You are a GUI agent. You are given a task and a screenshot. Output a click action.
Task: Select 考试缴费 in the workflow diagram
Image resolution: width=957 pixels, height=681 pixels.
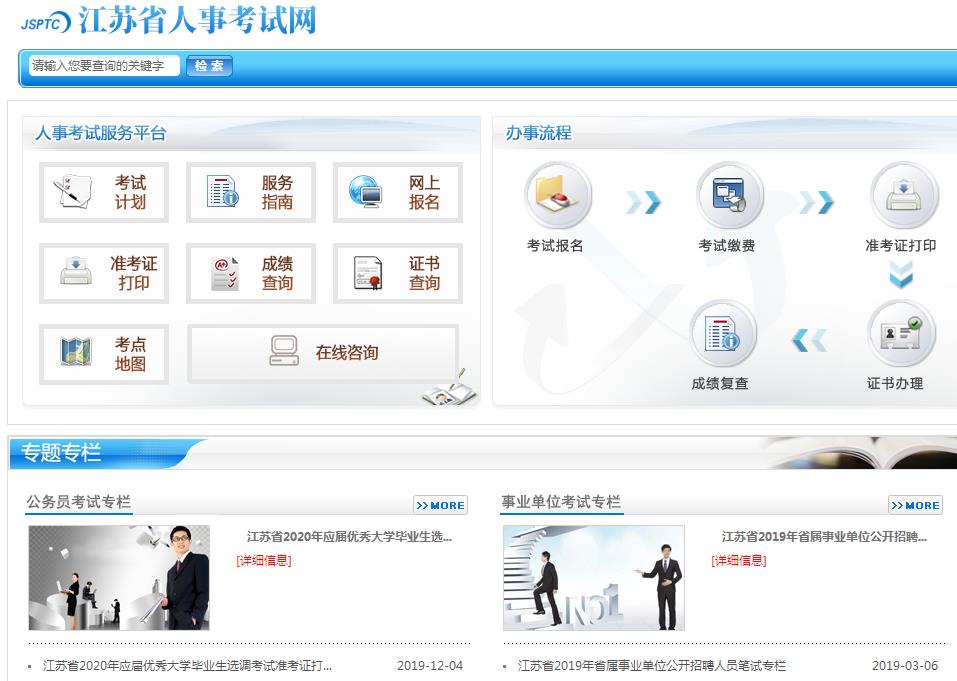coord(730,200)
